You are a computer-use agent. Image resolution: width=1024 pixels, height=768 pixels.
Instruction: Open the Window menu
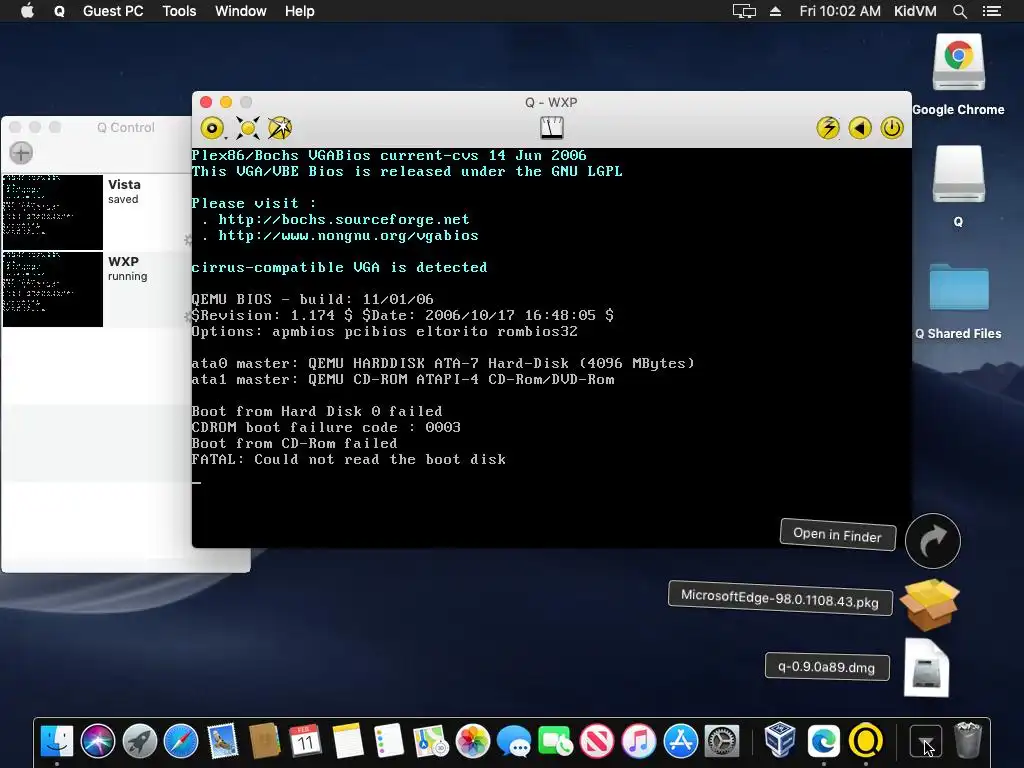pos(240,11)
